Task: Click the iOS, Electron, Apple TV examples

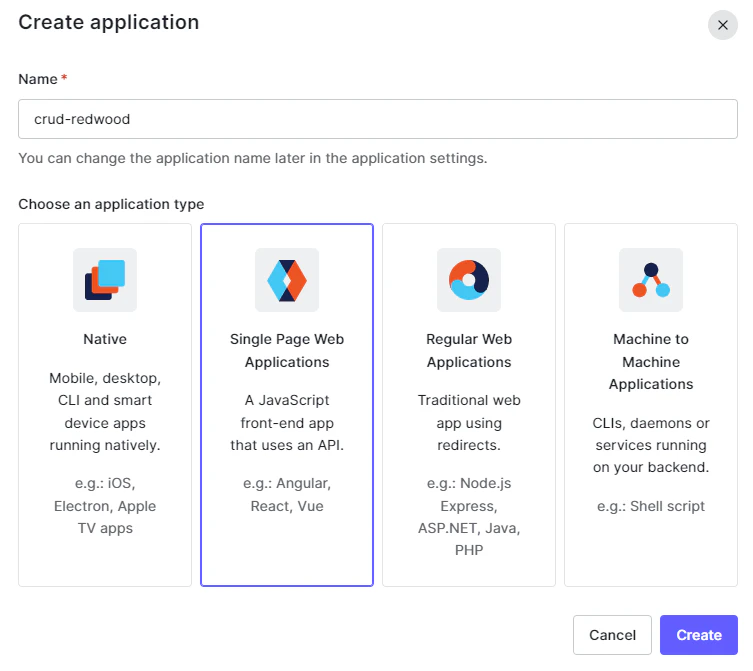Action: [x=105, y=505]
